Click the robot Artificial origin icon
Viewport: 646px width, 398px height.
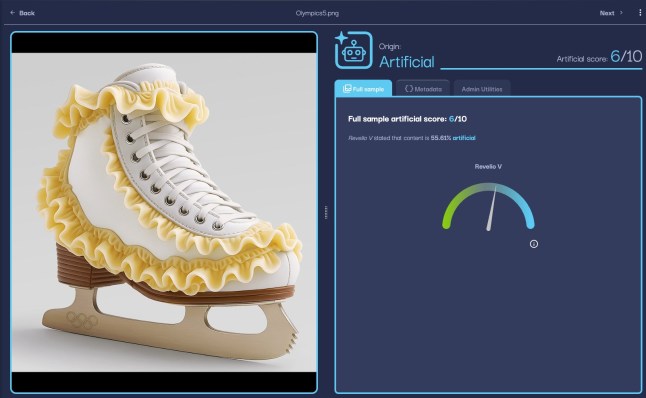click(x=353, y=50)
